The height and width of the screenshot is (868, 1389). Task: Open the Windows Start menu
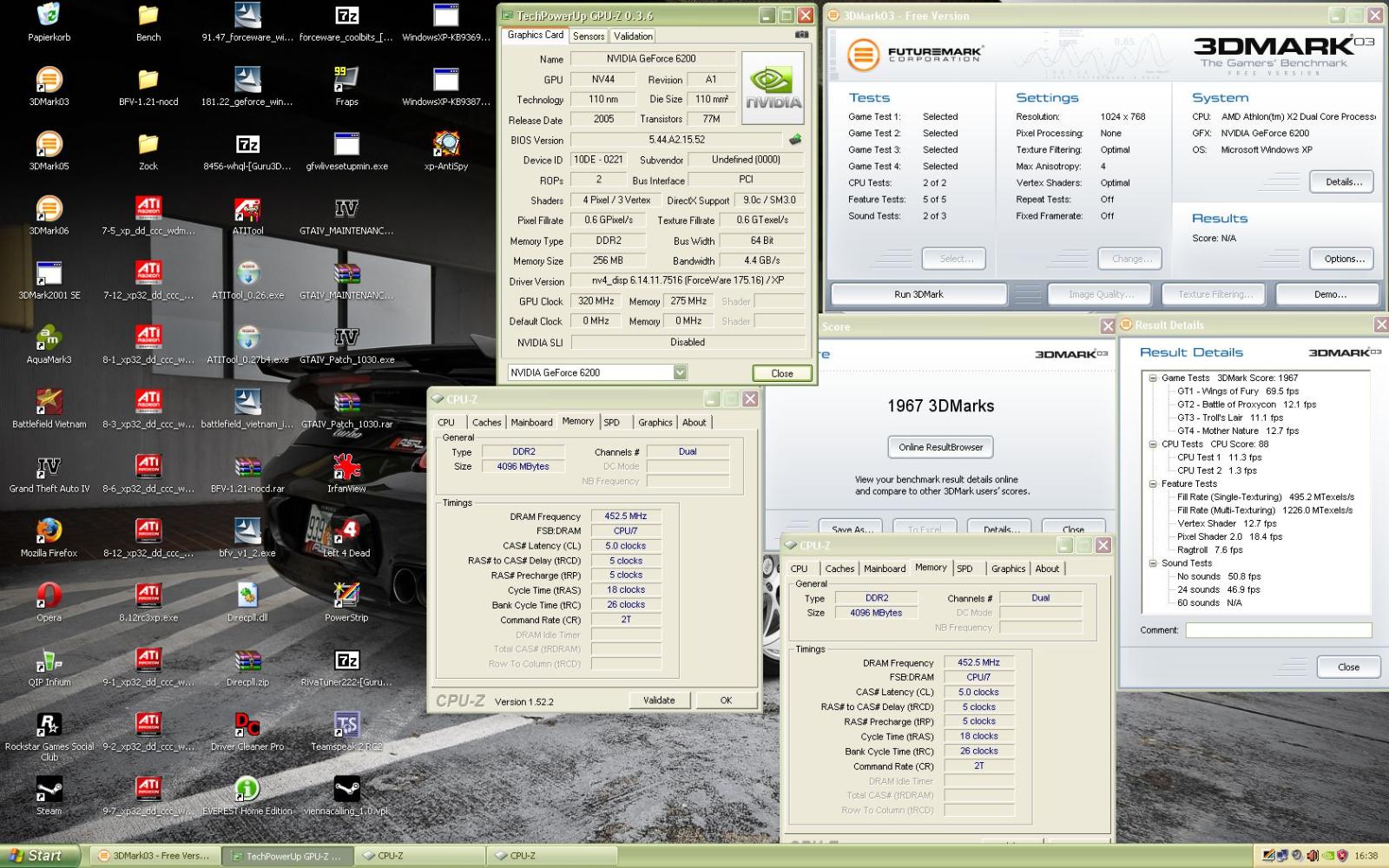pos(40,856)
